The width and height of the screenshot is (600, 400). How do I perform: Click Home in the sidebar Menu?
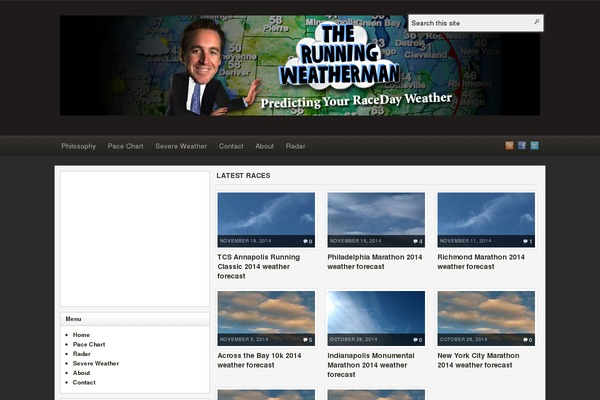81,335
